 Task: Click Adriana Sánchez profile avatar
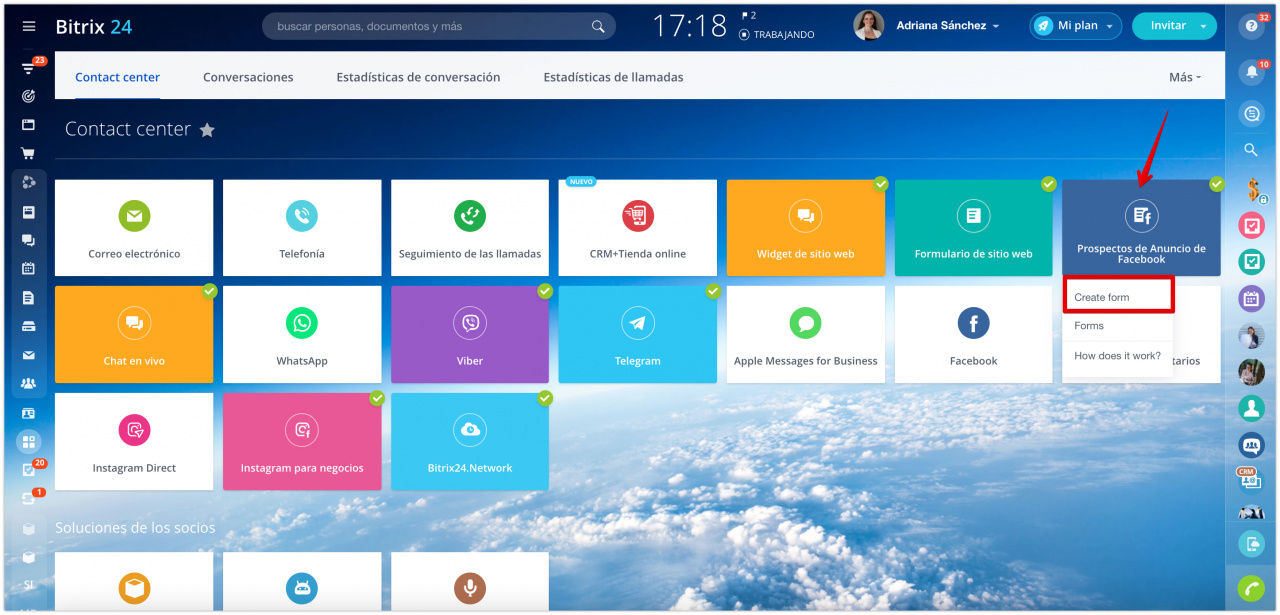point(868,26)
